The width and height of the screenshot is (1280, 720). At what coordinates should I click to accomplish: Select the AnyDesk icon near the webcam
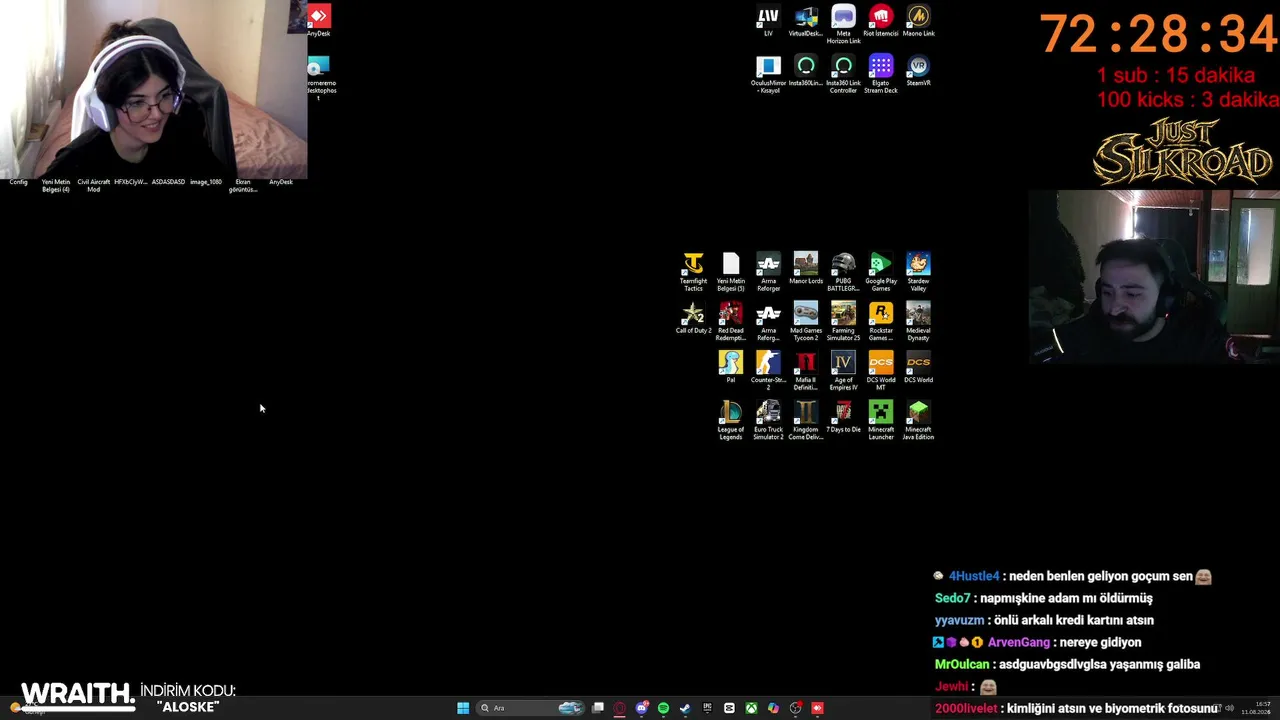point(318,21)
